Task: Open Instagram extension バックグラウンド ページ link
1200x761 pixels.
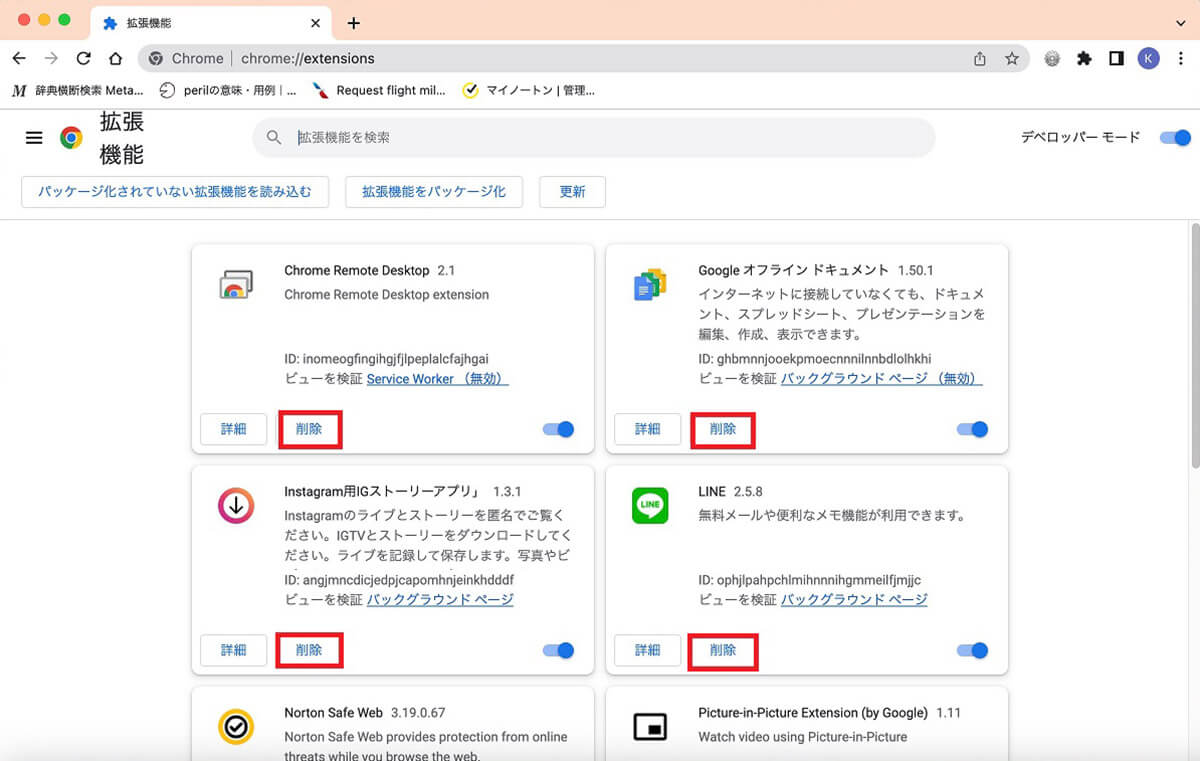Action: coord(440,600)
